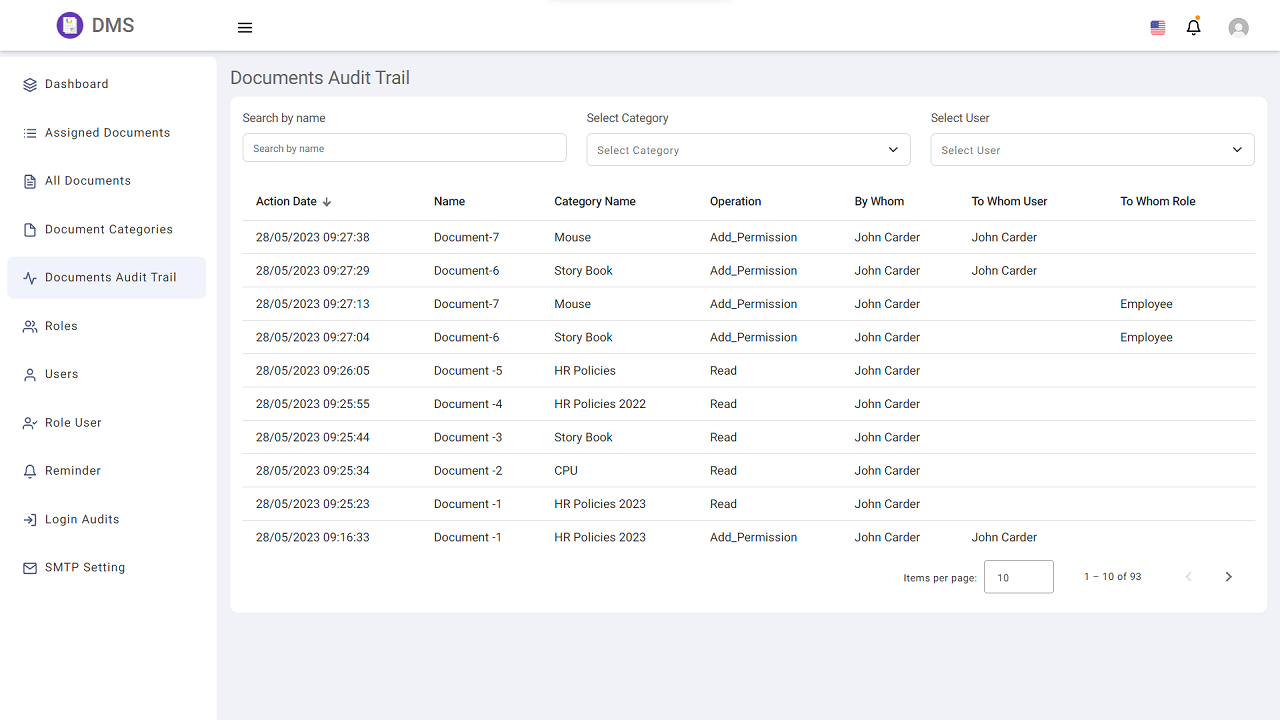Open the Select User dropdown
The height and width of the screenshot is (720, 1280).
point(1092,149)
